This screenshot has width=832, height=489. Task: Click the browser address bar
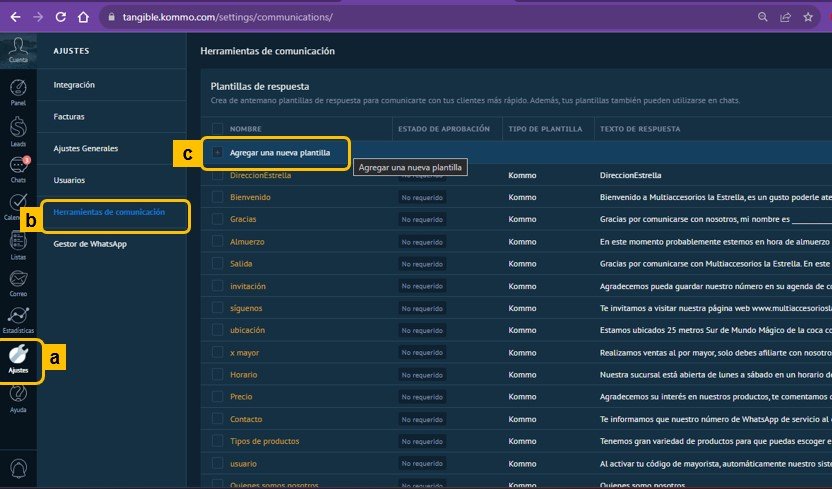point(400,17)
